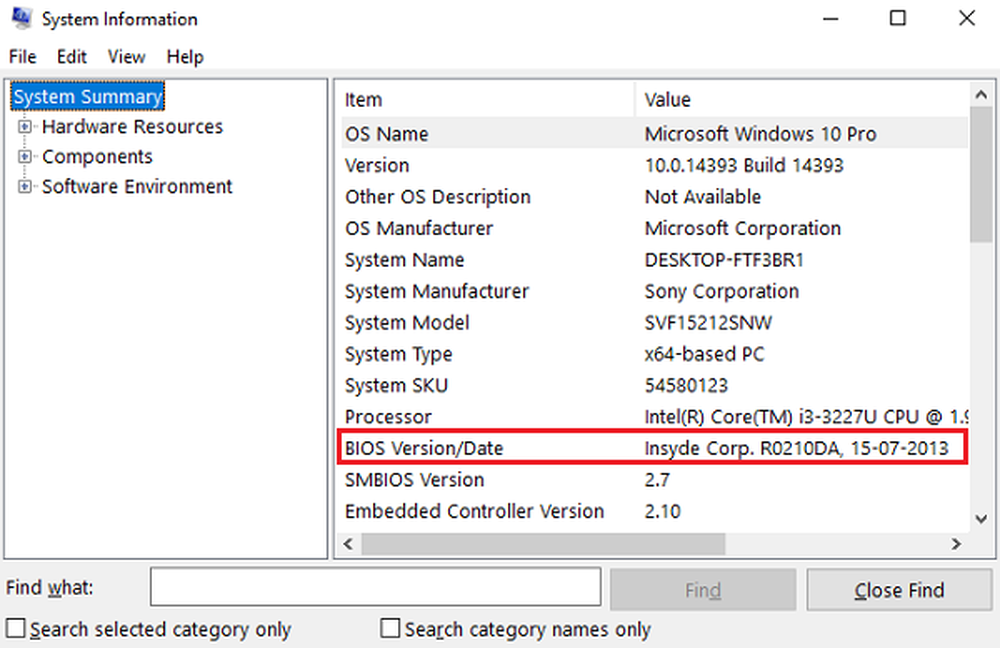
Task: Click the System Information app icon in title bar
Action: (19, 18)
